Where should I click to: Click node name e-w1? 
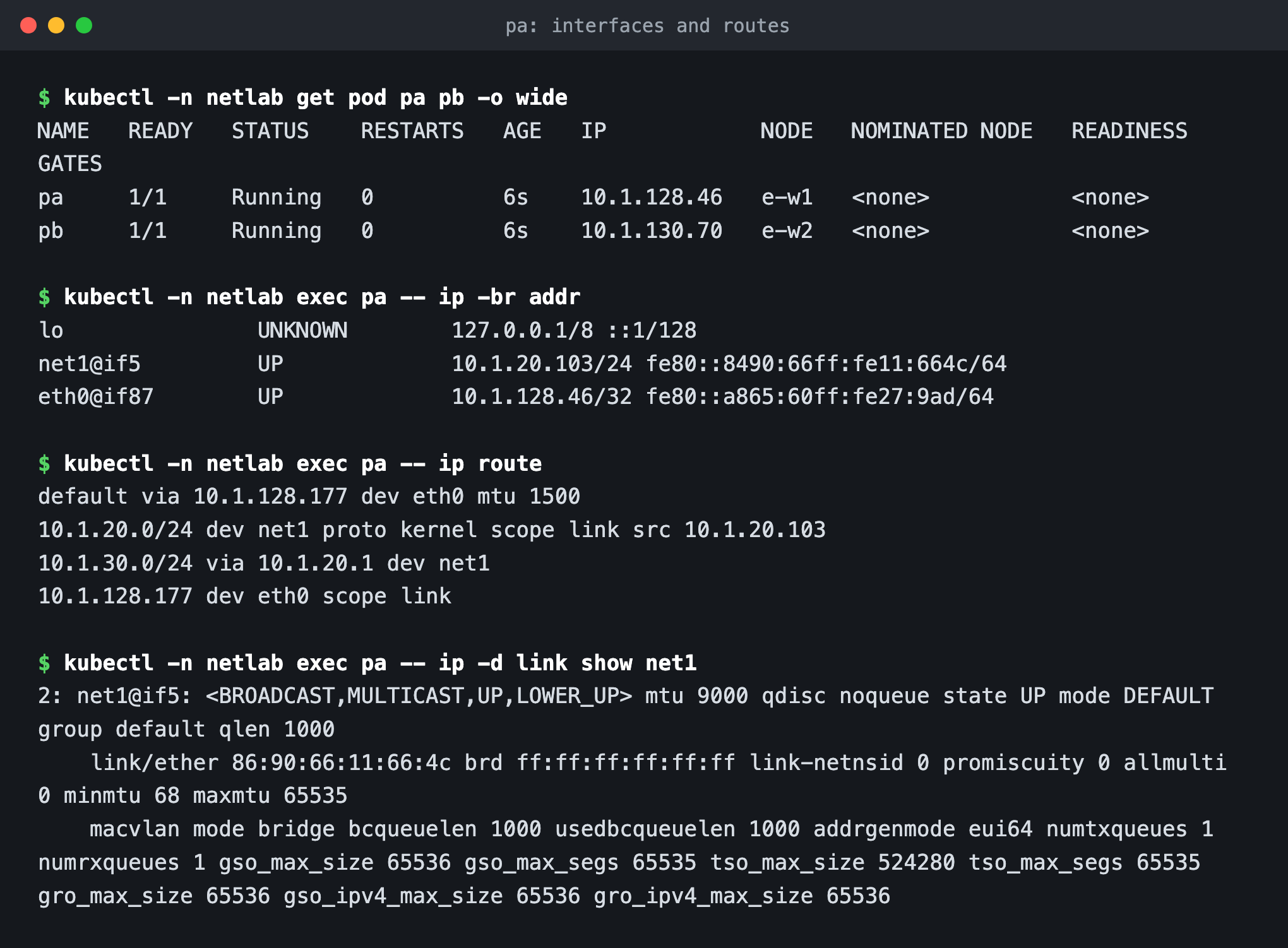[787, 197]
